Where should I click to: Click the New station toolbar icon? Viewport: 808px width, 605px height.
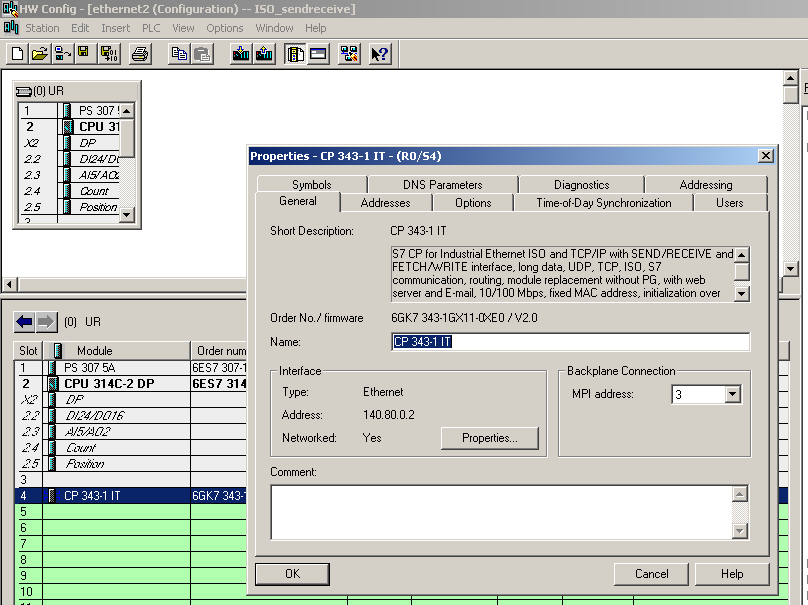[x=17, y=54]
